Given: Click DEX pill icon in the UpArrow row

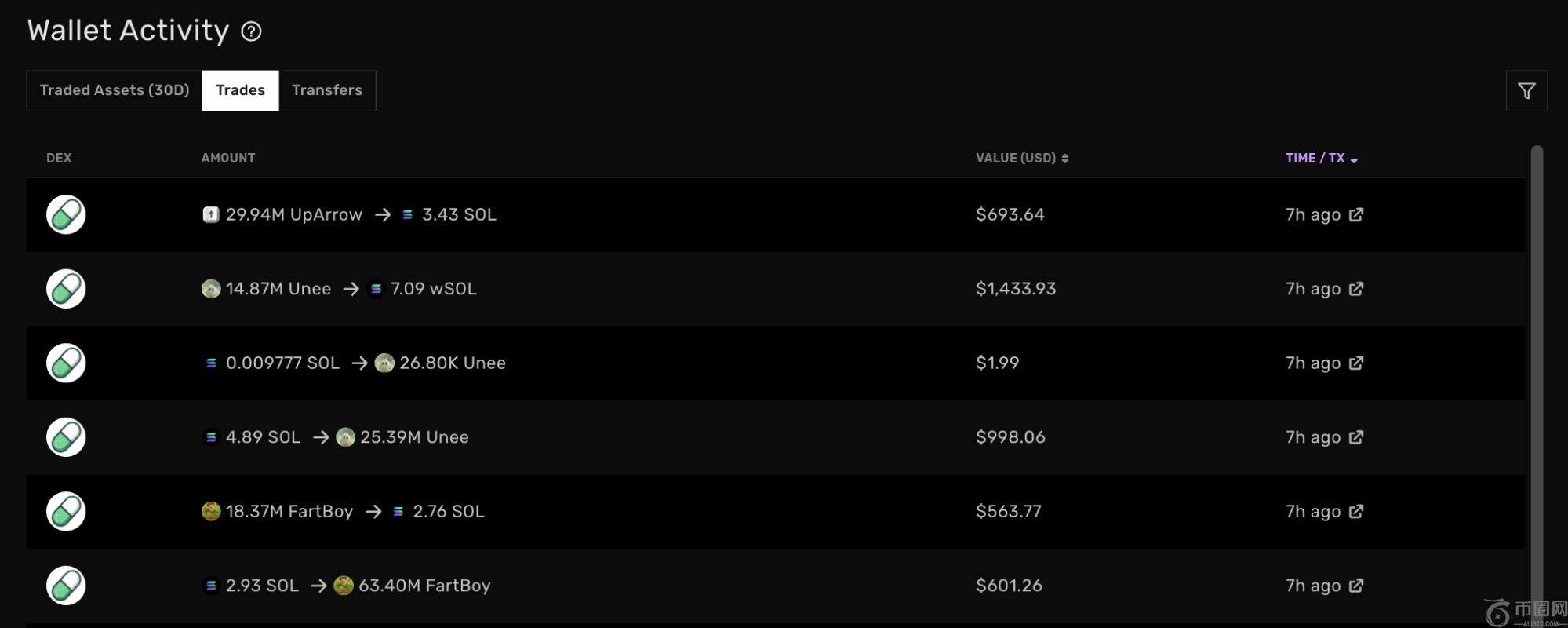Looking at the screenshot, I should [66, 214].
